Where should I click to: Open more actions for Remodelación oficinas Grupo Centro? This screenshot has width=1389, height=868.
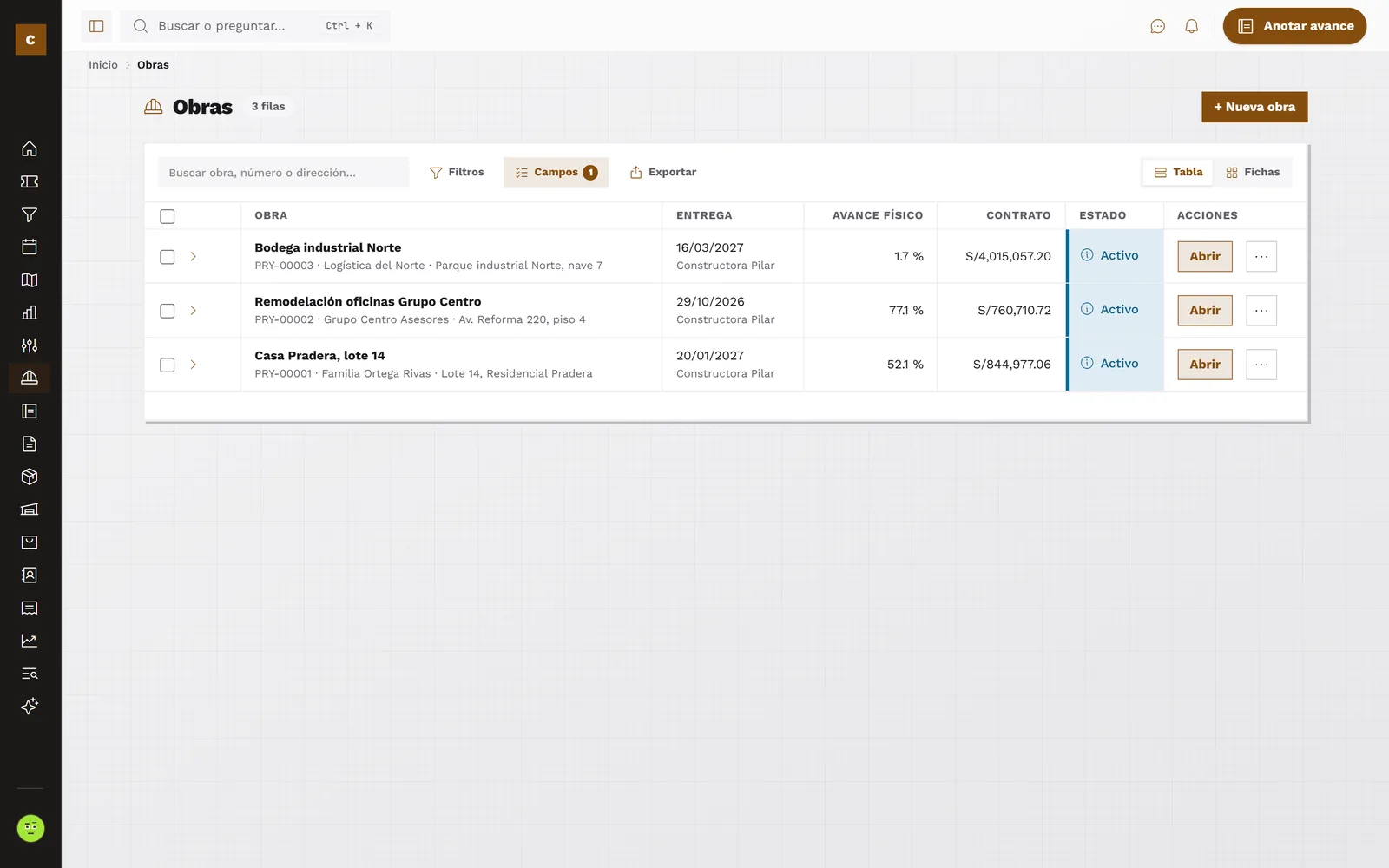[1261, 311]
